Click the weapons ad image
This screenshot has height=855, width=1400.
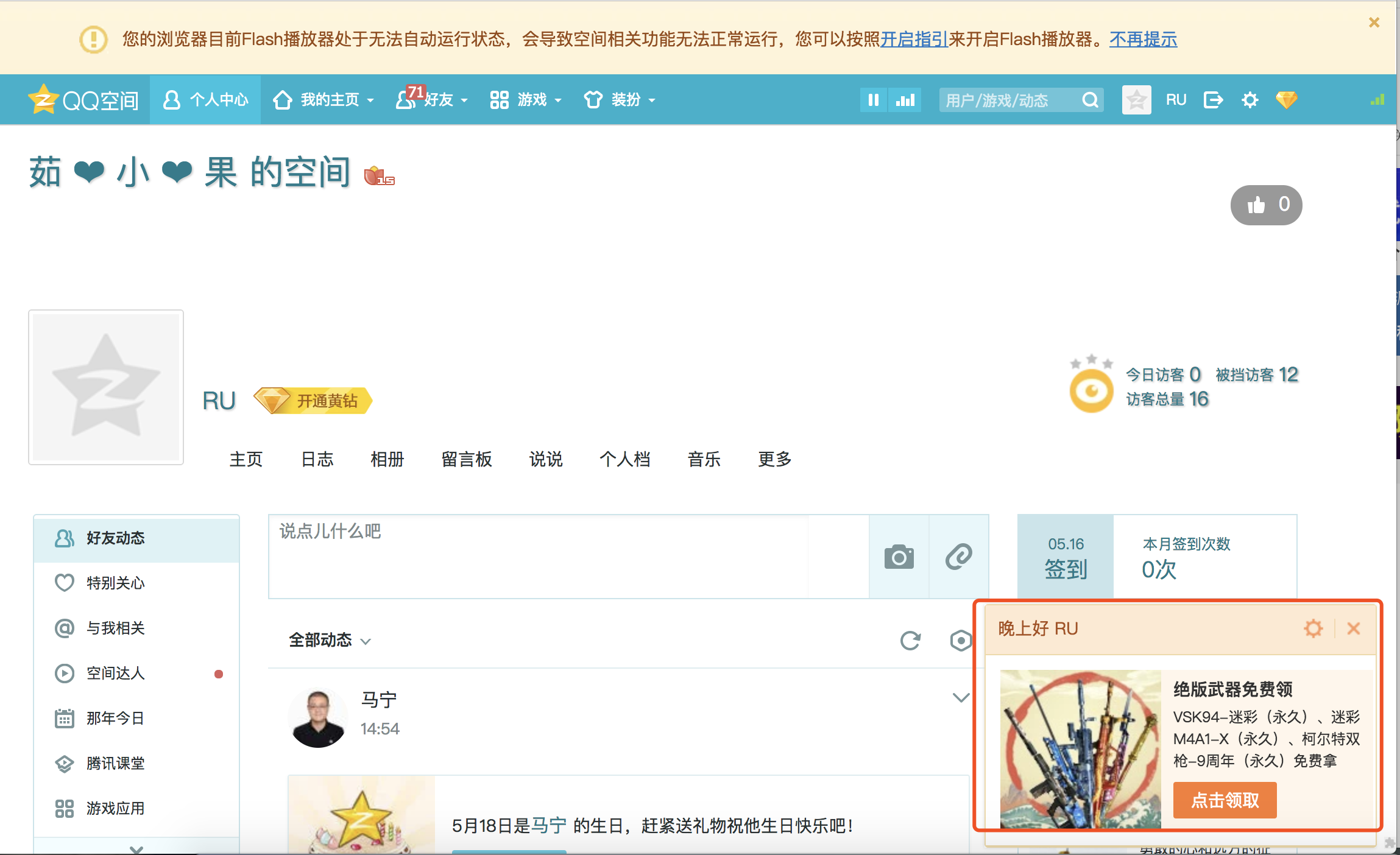(x=1080, y=749)
